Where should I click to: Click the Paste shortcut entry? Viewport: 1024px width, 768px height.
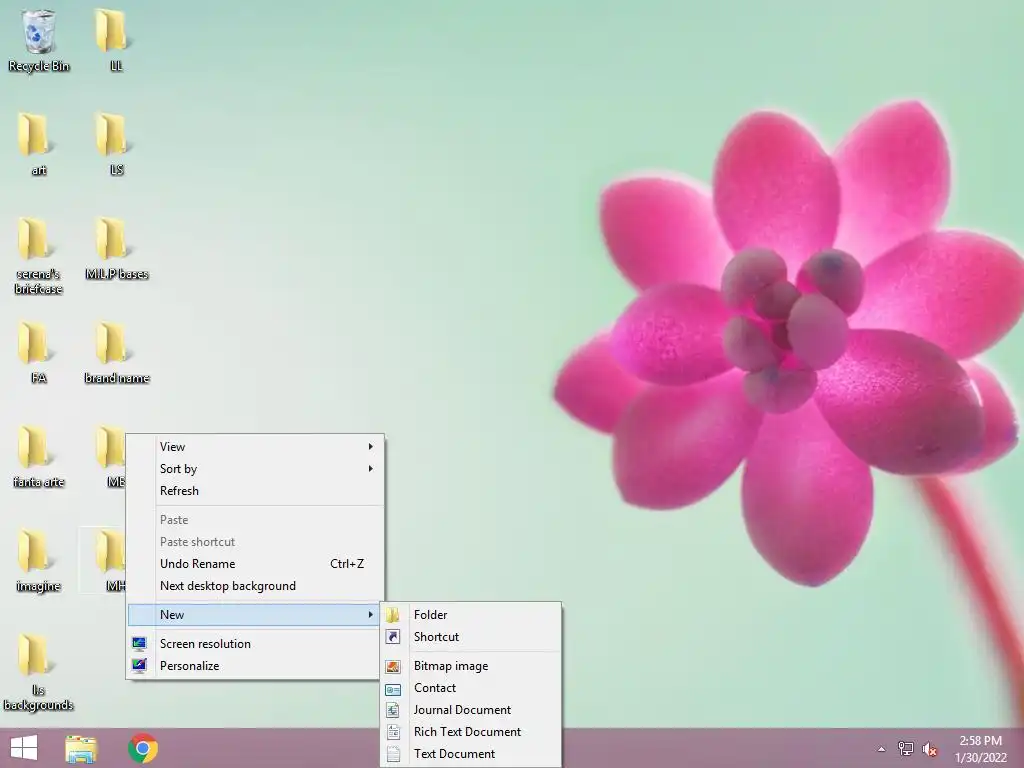(253, 543)
